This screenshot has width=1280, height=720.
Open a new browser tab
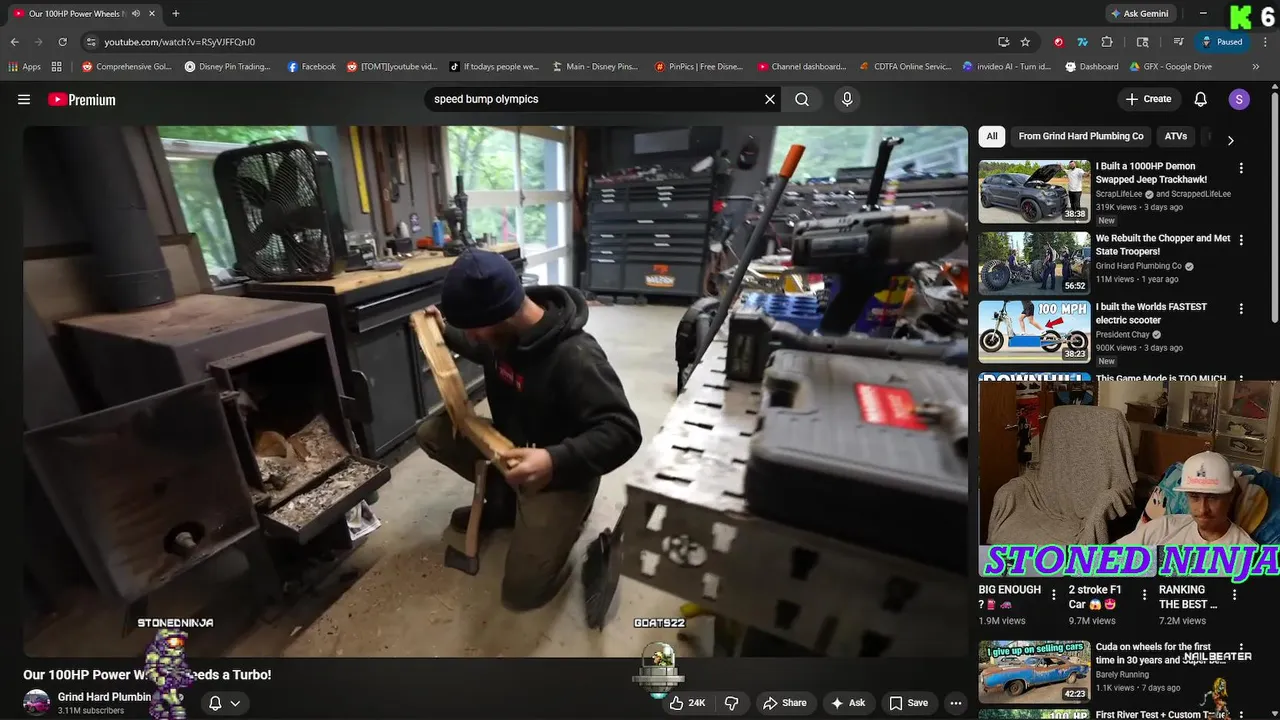[x=176, y=13]
